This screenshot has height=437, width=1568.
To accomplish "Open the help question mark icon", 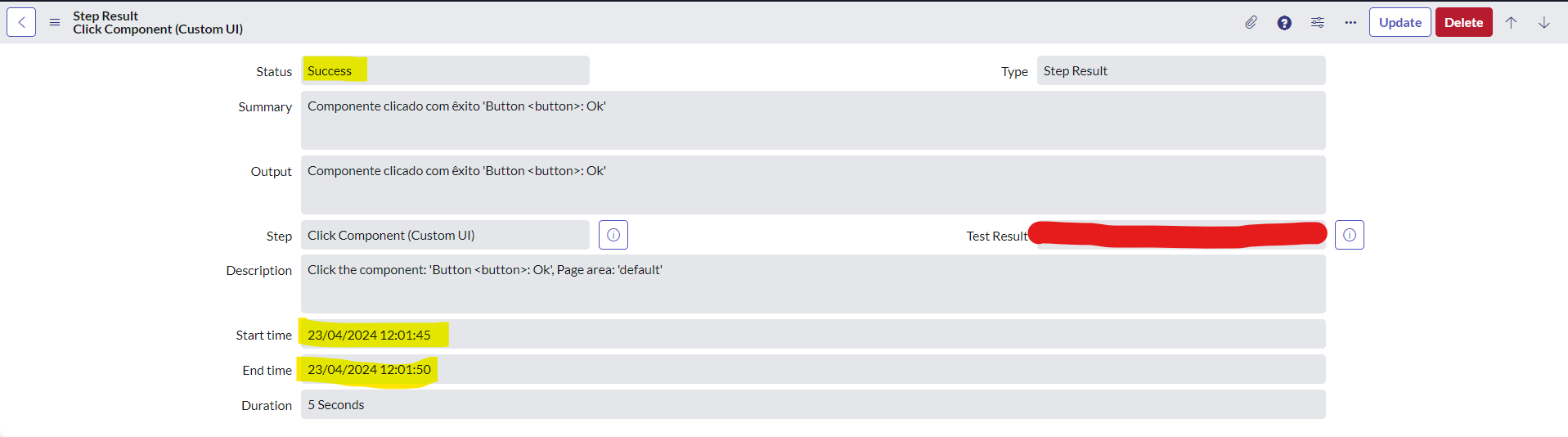I will pyautogui.click(x=1284, y=22).
